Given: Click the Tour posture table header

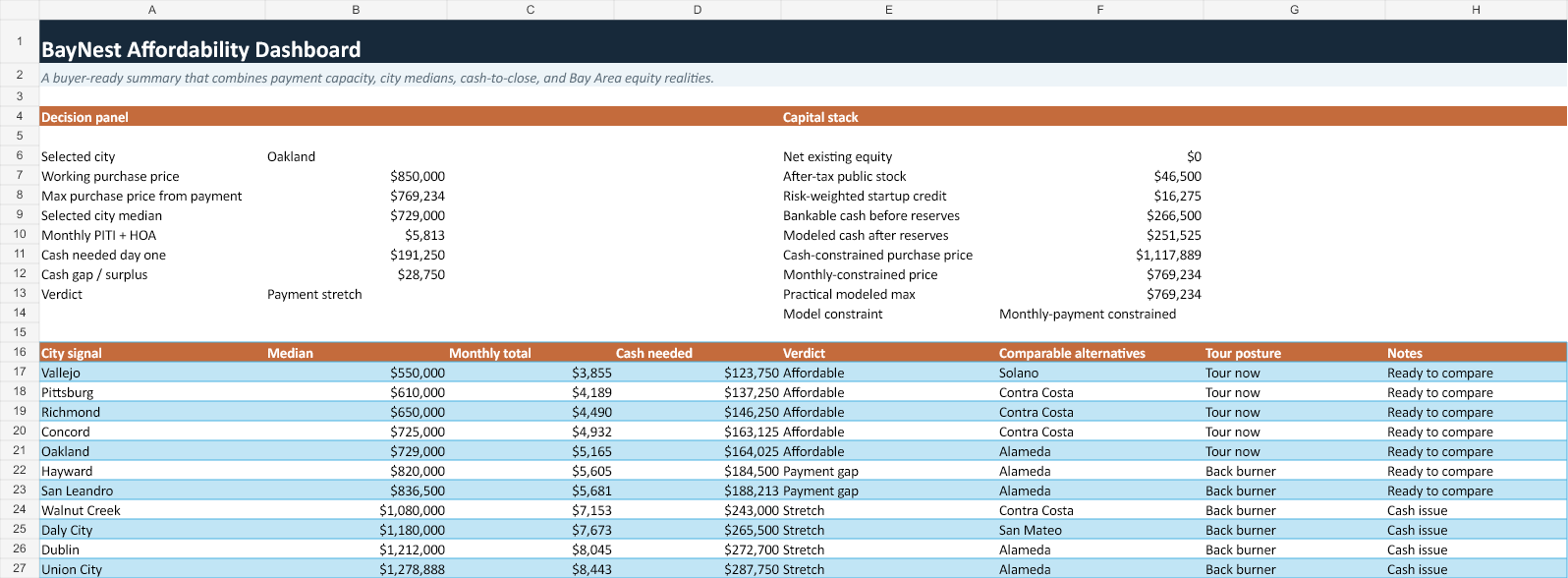Looking at the screenshot, I should tap(1294, 353).
